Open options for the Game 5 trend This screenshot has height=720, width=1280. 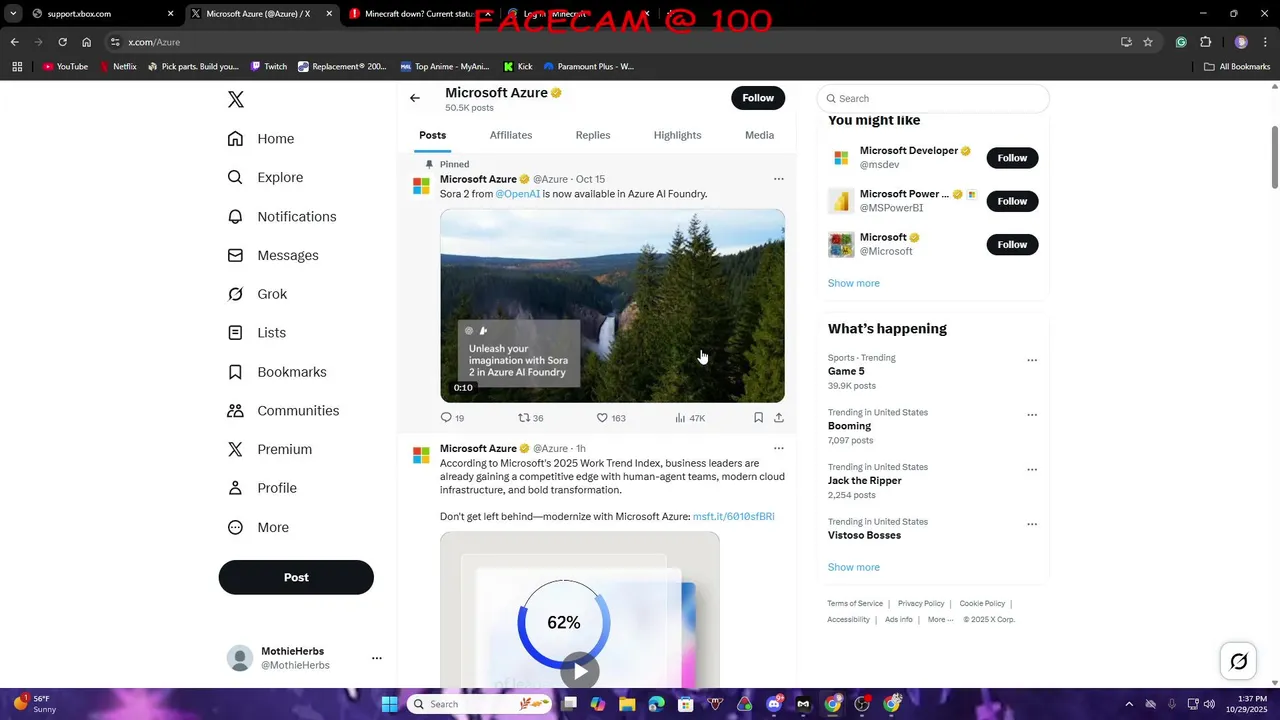1032,360
